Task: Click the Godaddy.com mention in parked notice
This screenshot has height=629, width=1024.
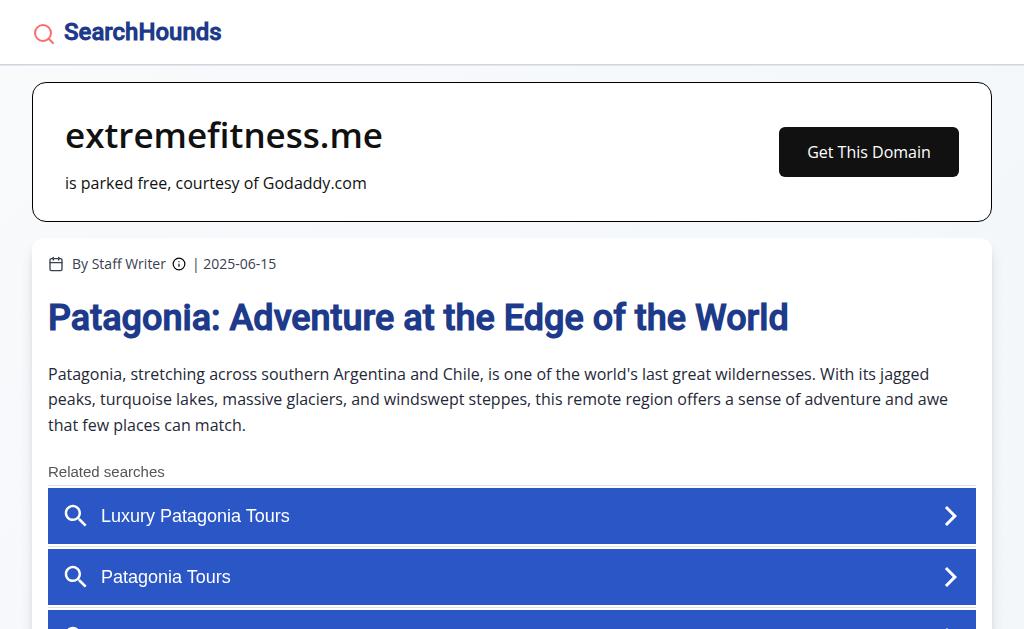Action: (314, 183)
